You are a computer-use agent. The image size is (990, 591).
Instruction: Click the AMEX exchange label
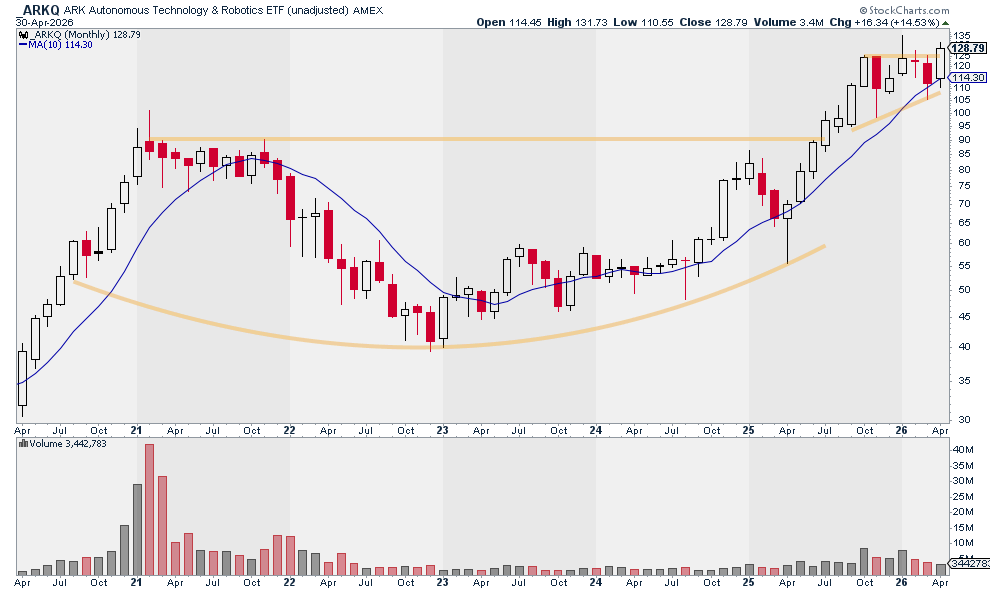point(367,11)
